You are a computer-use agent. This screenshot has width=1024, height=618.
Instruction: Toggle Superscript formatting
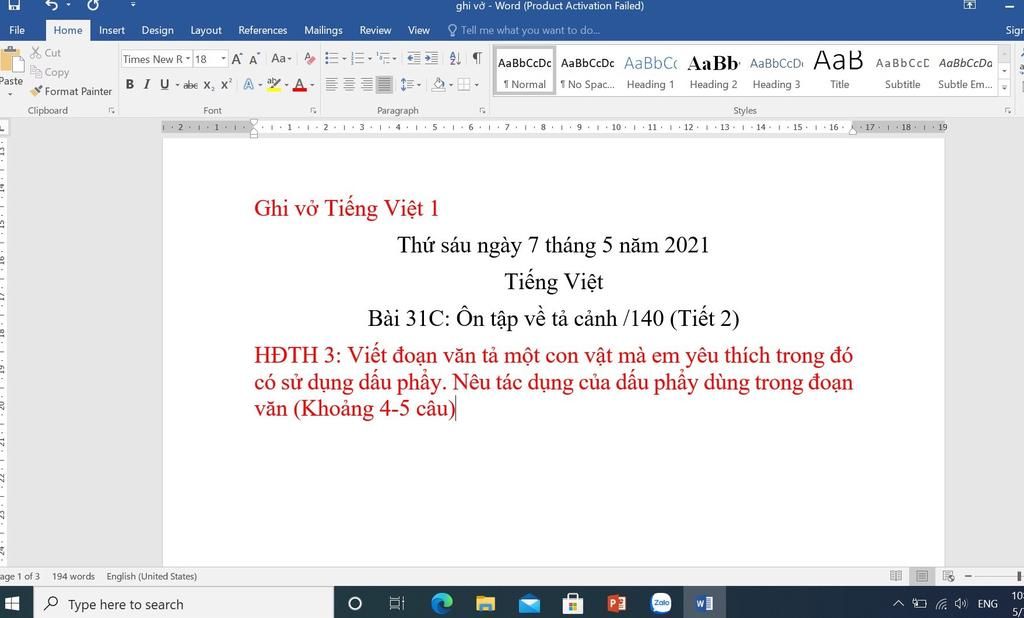(x=226, y=84)
